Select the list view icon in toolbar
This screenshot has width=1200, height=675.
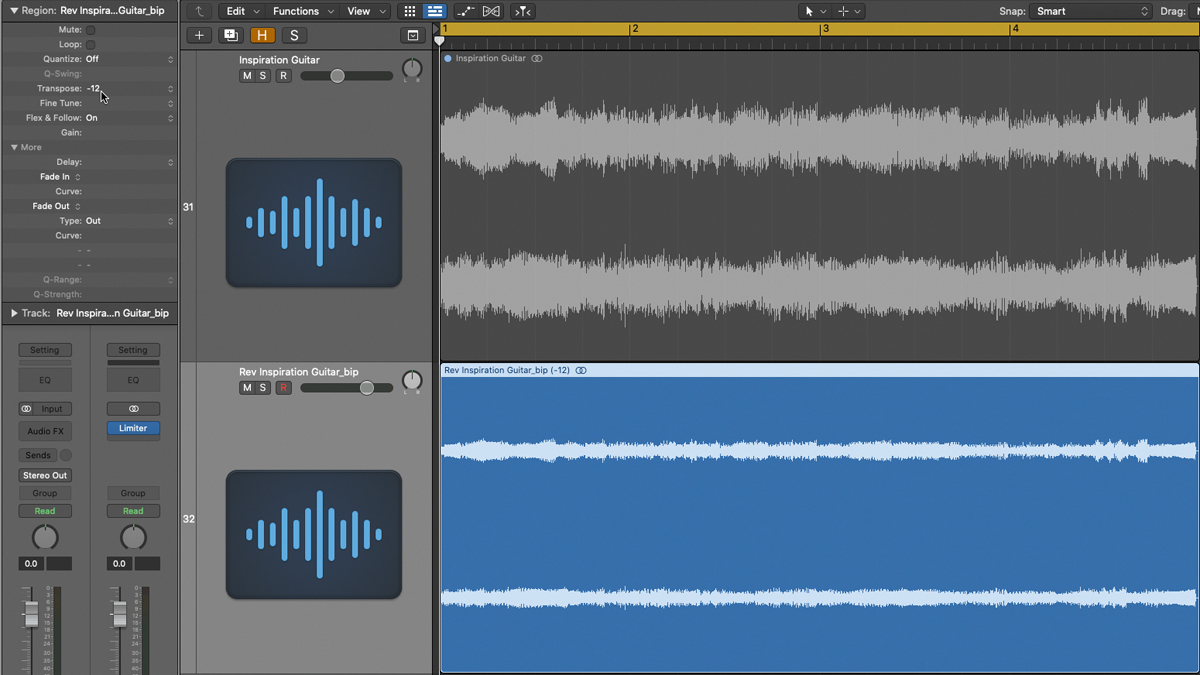[435, 11]
